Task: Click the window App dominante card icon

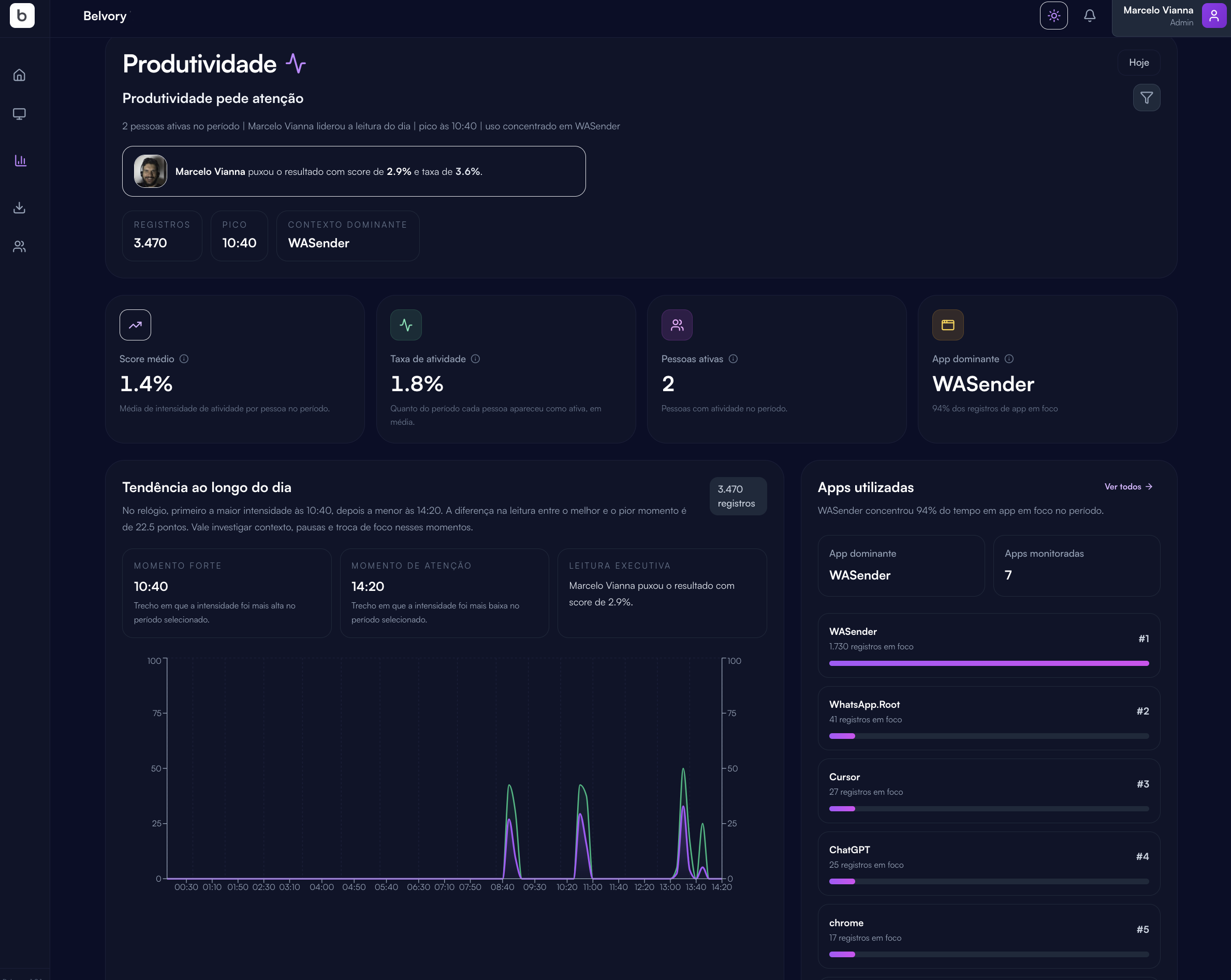Action: tap(948, 325)
